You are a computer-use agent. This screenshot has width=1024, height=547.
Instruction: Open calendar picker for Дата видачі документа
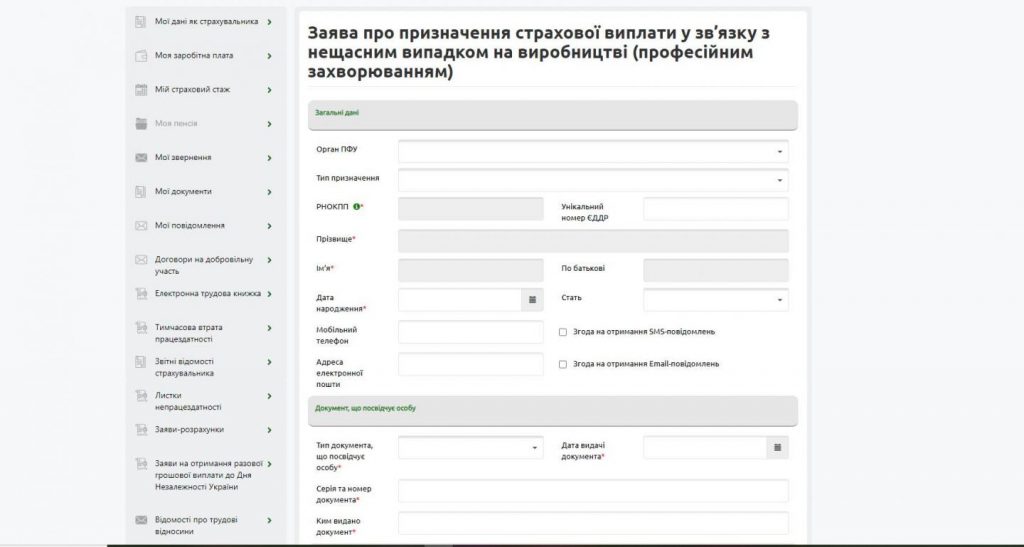coord(777,447)
